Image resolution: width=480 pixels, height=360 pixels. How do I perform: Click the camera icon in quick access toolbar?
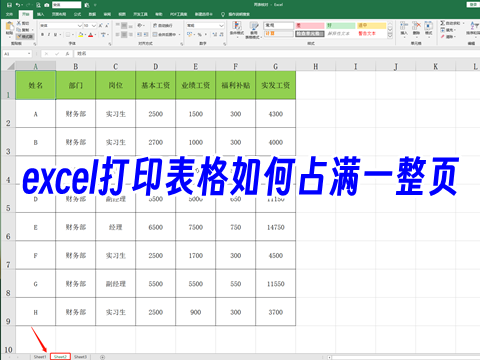(47, 5)
